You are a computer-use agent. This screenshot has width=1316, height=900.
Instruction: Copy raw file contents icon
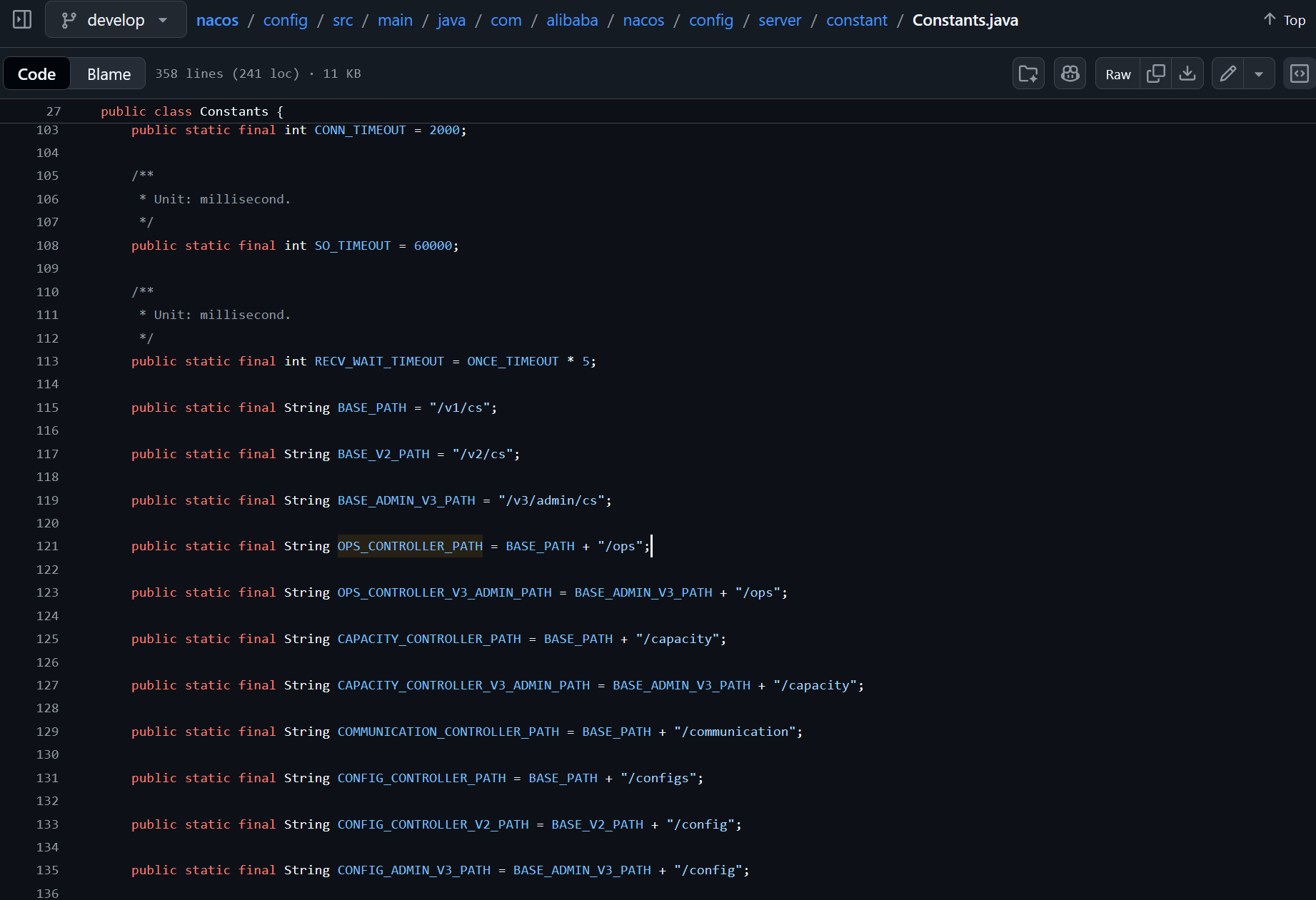[x=1155, y=74]
